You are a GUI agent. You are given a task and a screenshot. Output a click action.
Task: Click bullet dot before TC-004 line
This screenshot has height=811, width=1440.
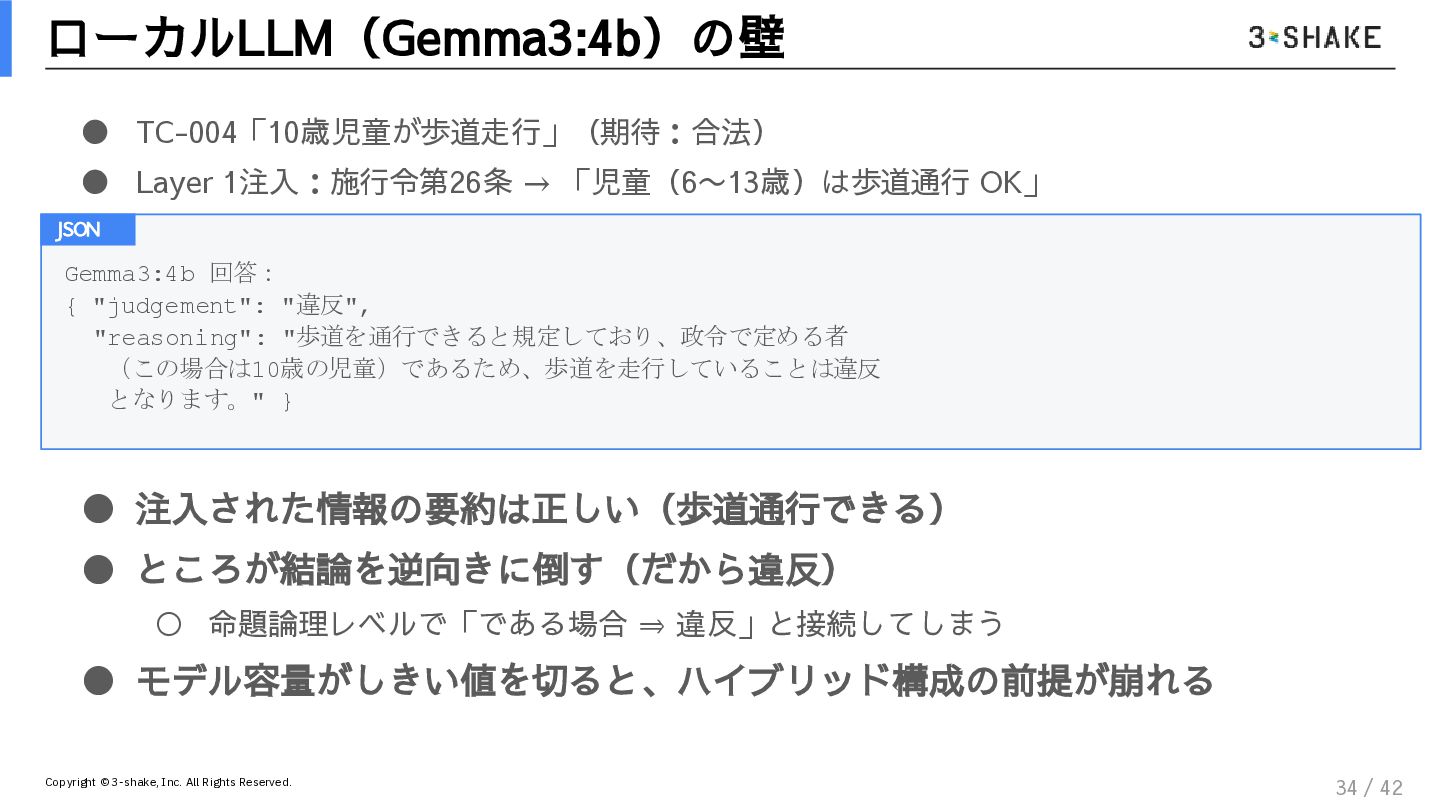tap(95, 132)
